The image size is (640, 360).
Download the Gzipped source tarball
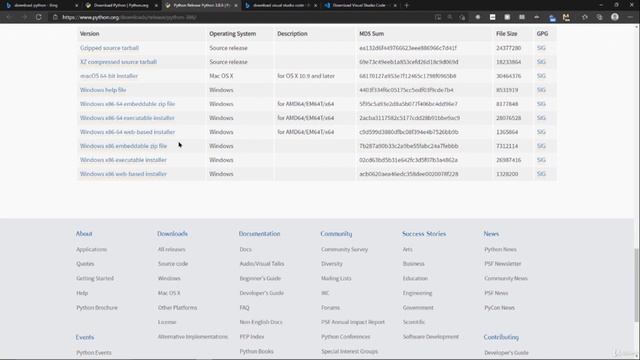[109, 48]
